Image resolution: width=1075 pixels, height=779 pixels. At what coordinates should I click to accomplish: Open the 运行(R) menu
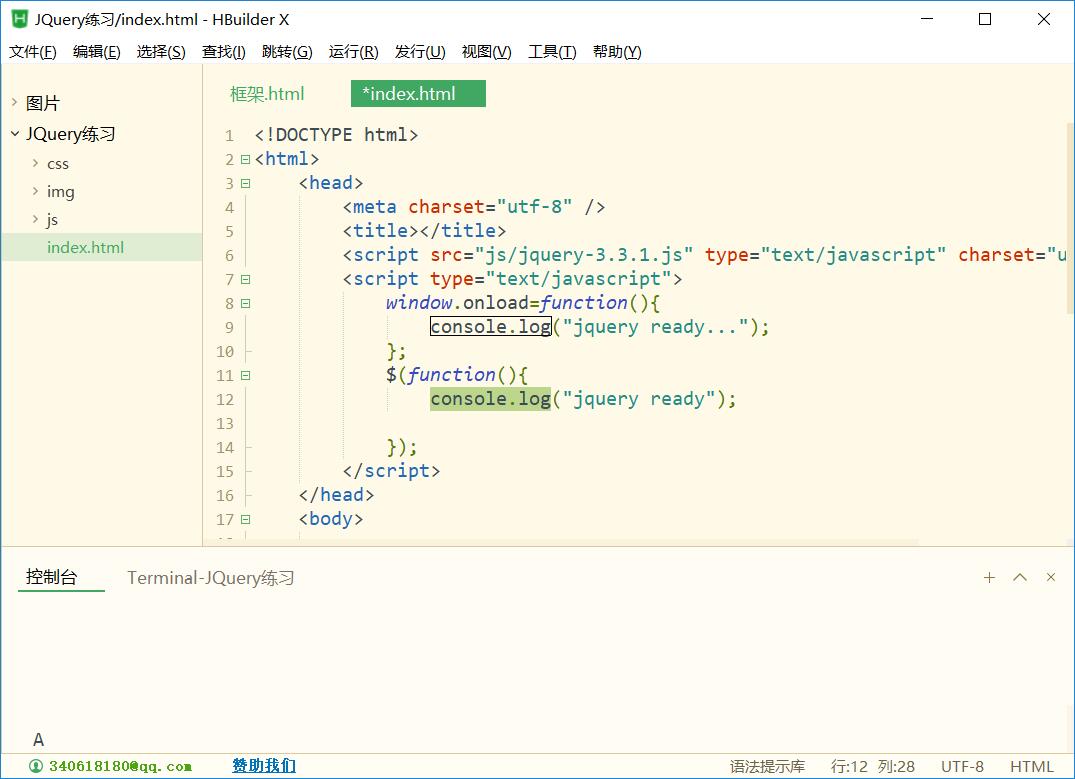(x=353, y=52)
